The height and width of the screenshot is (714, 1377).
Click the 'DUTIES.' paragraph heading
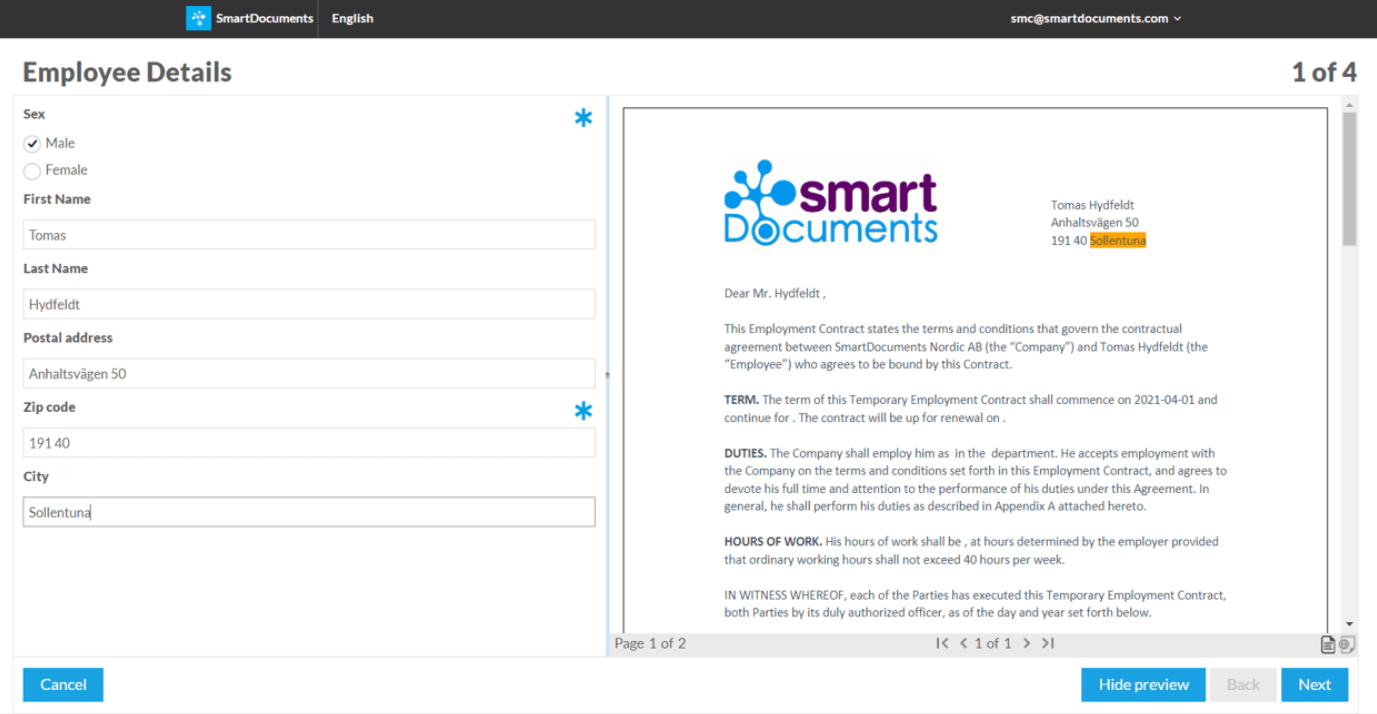point(745,454)
